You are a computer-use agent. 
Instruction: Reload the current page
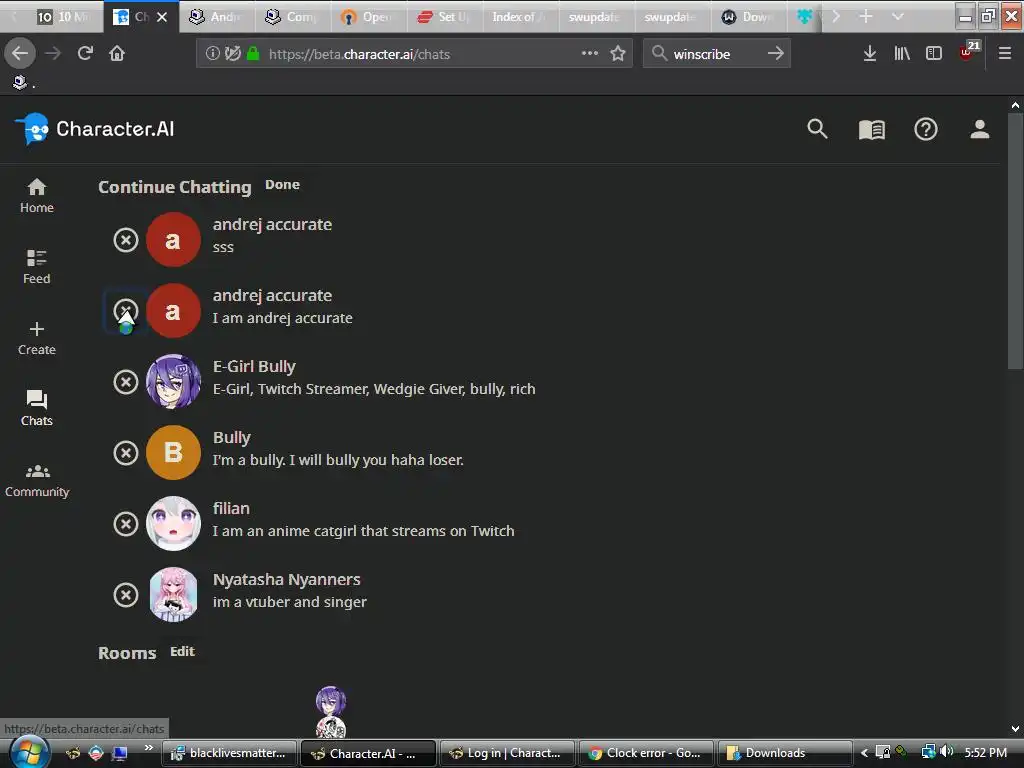(x=85, y=54)
